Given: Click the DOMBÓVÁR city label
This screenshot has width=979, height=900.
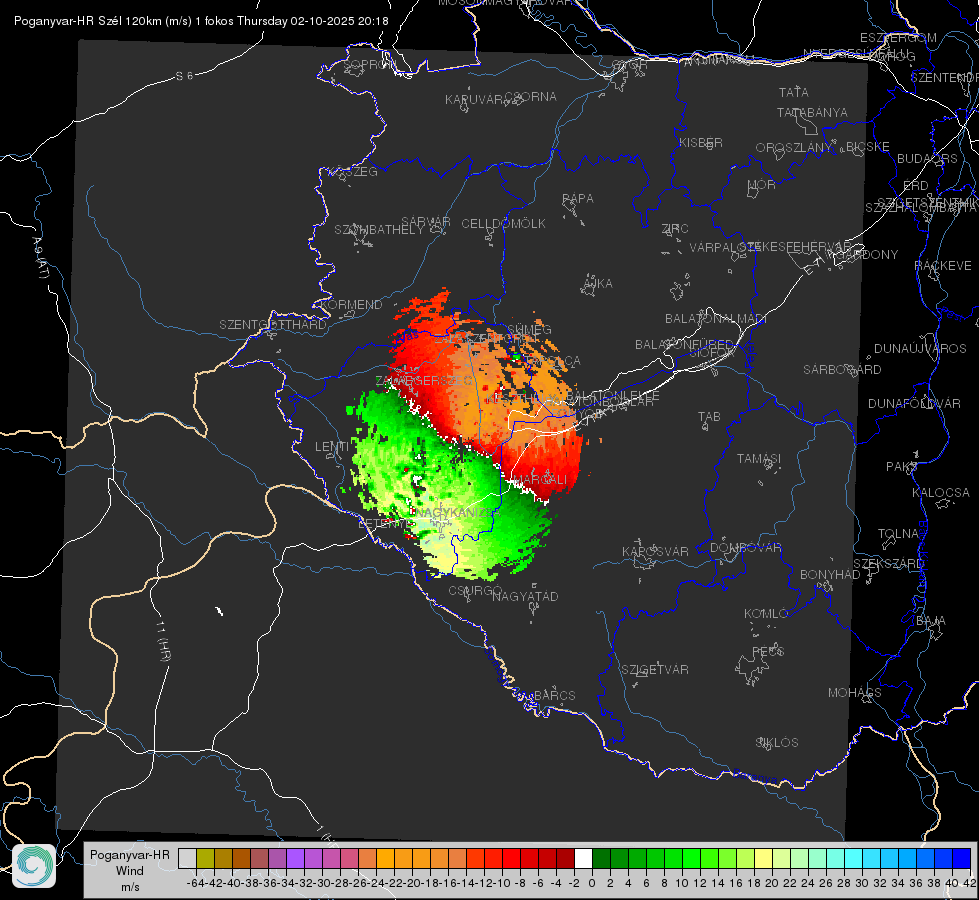Looking at the screenshot, I should tap(745, 548).
